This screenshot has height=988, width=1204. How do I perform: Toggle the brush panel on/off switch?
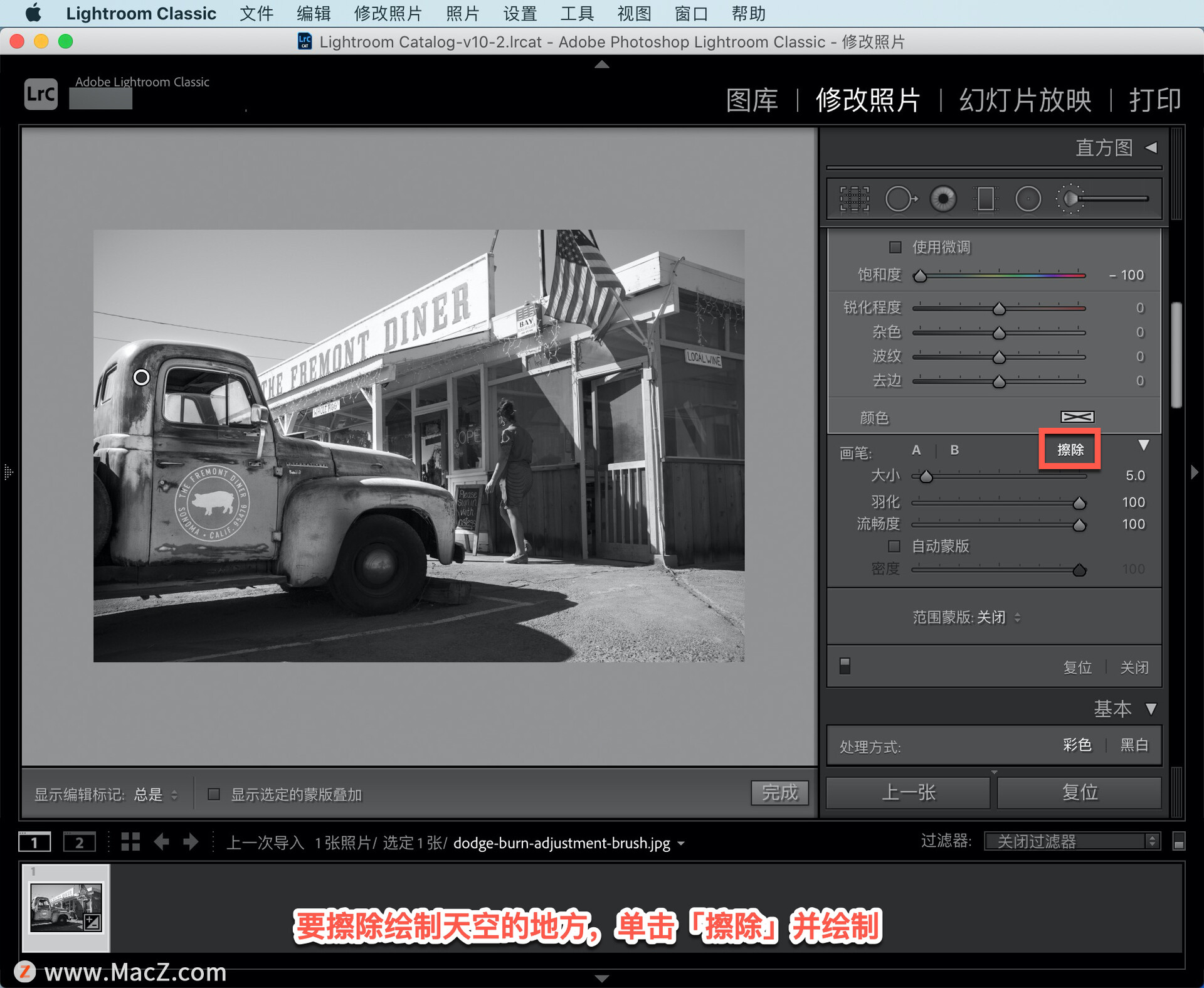pyautogui.click(x=845, y=666)
